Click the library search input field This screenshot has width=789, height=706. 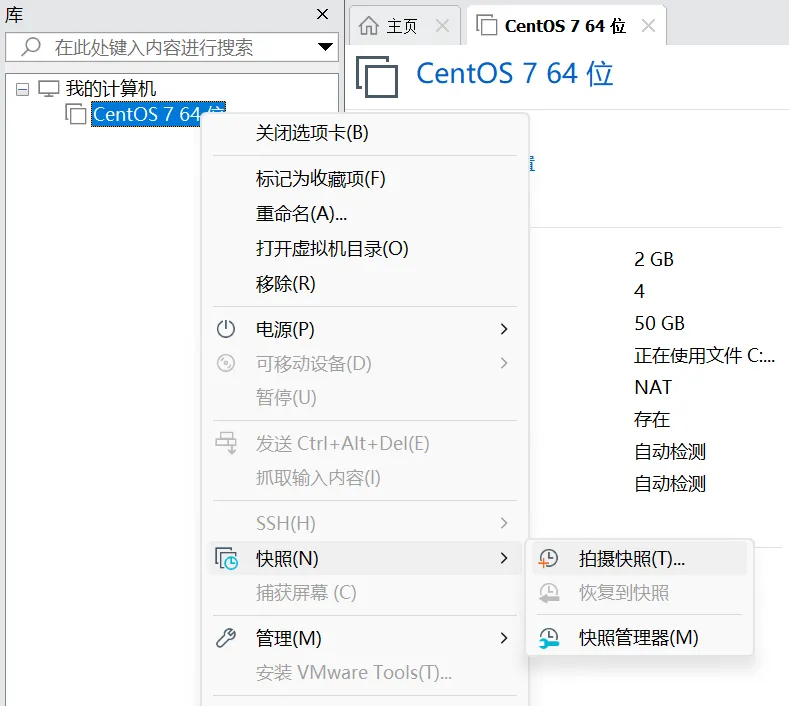[x=172, y=47]
